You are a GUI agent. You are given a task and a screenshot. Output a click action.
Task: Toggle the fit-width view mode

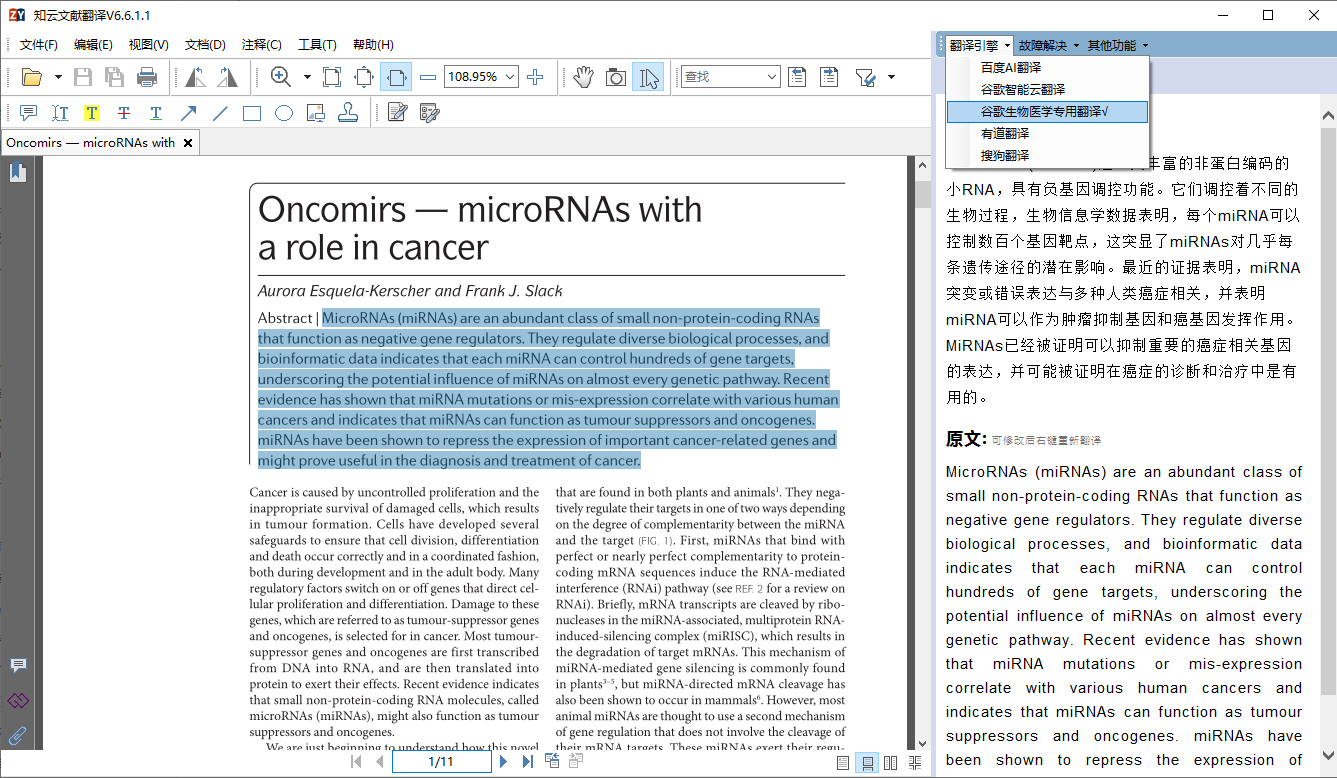396,77
